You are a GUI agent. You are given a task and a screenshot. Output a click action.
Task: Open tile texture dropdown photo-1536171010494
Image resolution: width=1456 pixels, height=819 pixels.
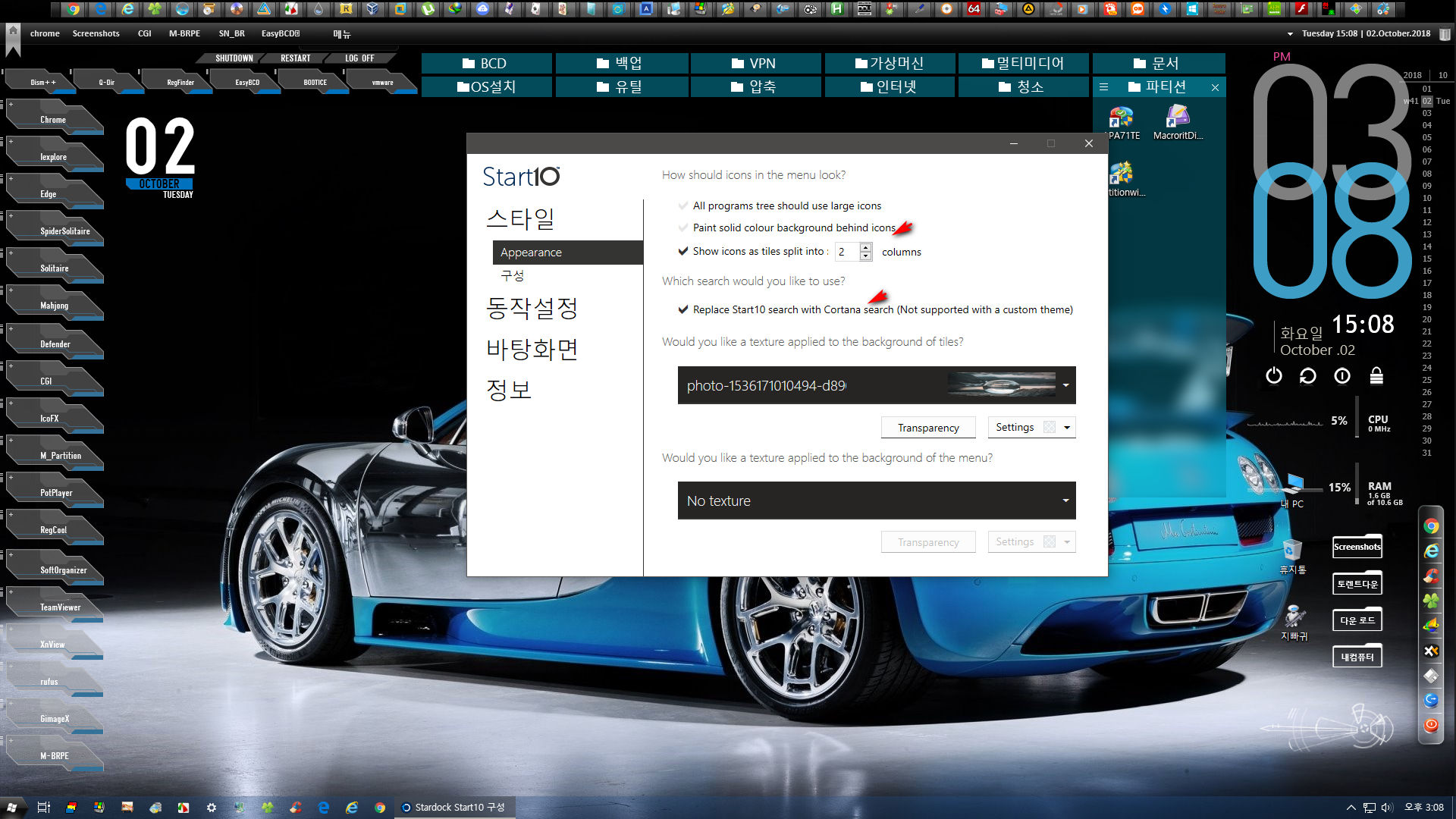click(877, 385)
